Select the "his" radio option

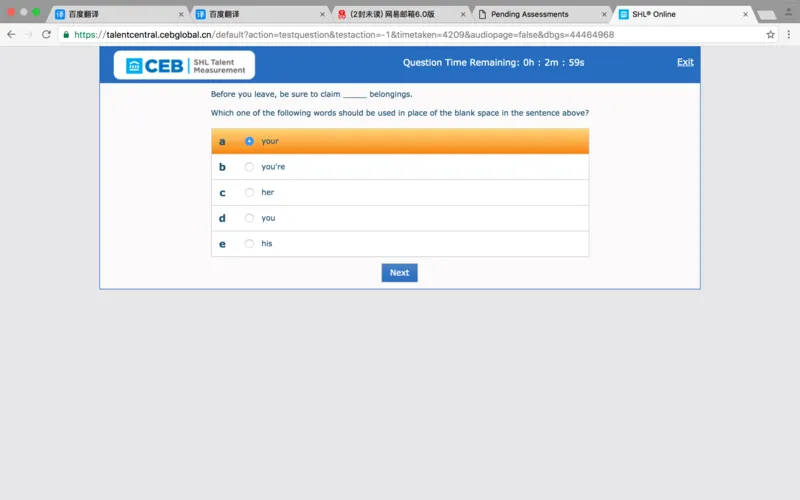click(x=249, y=244)
